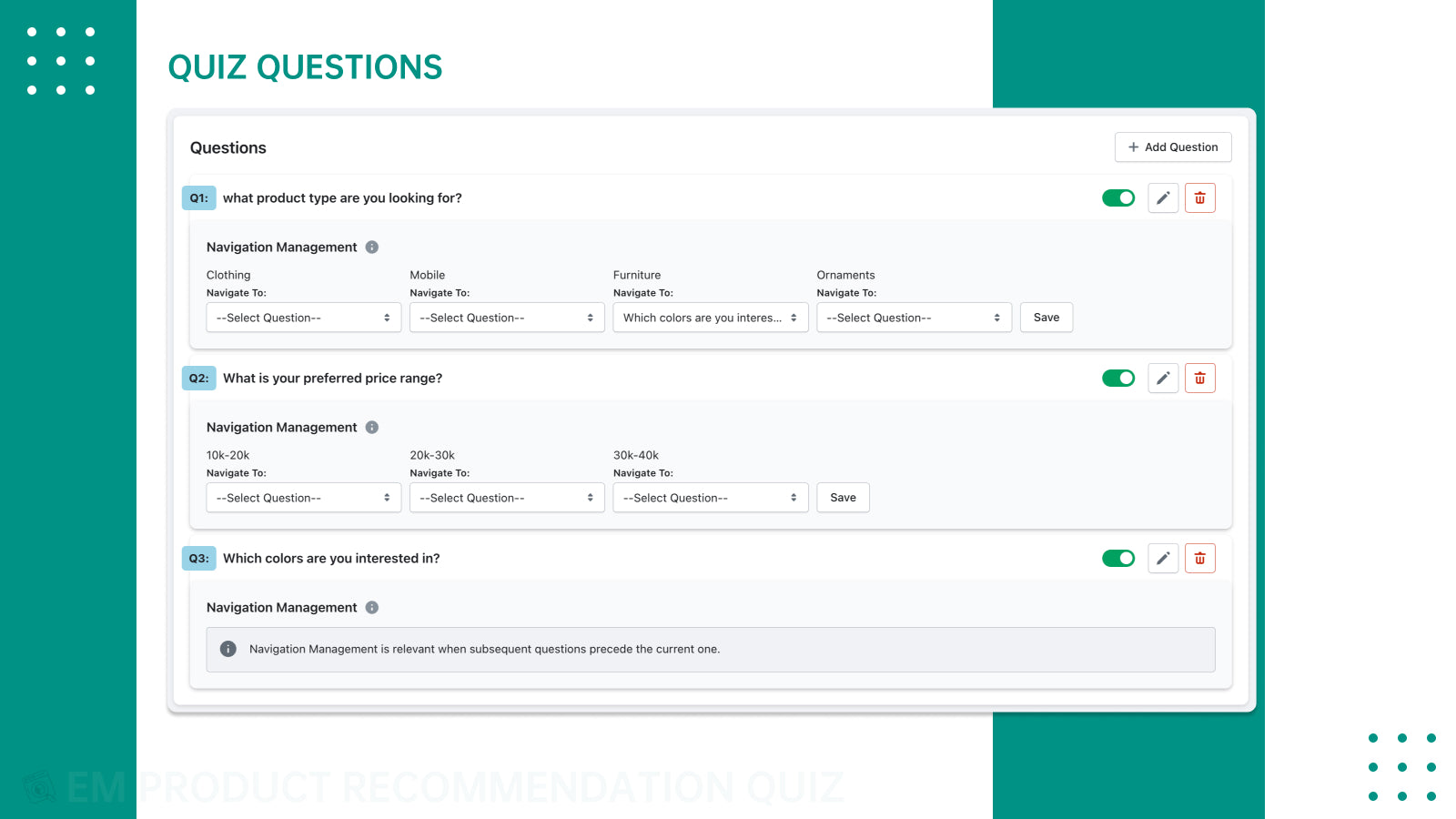This screenshot has height=819, width=1456.
Task: Disable question Q1 with its toggle
Action: pyautogui.click(x=1117, y=197)
